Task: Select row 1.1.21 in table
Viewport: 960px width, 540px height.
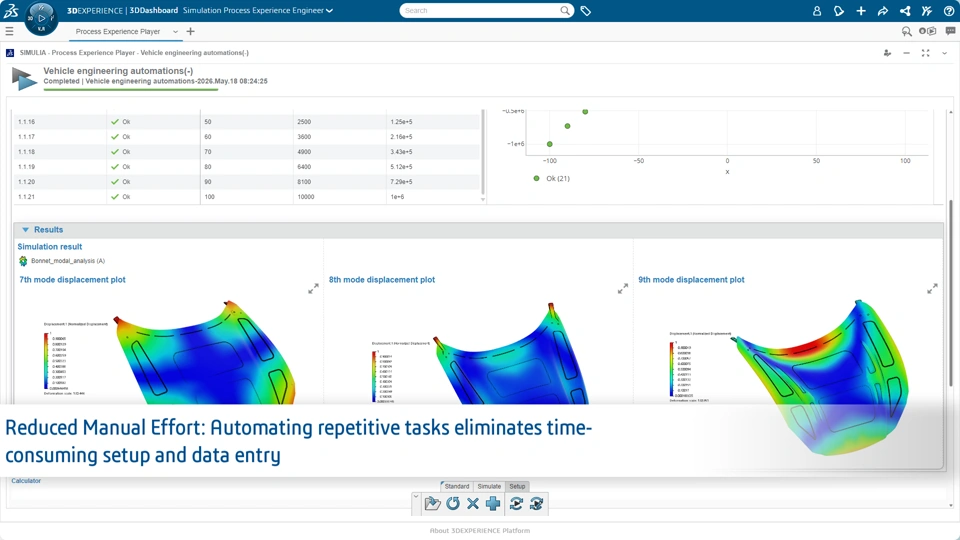Action: tap(247, 197)
